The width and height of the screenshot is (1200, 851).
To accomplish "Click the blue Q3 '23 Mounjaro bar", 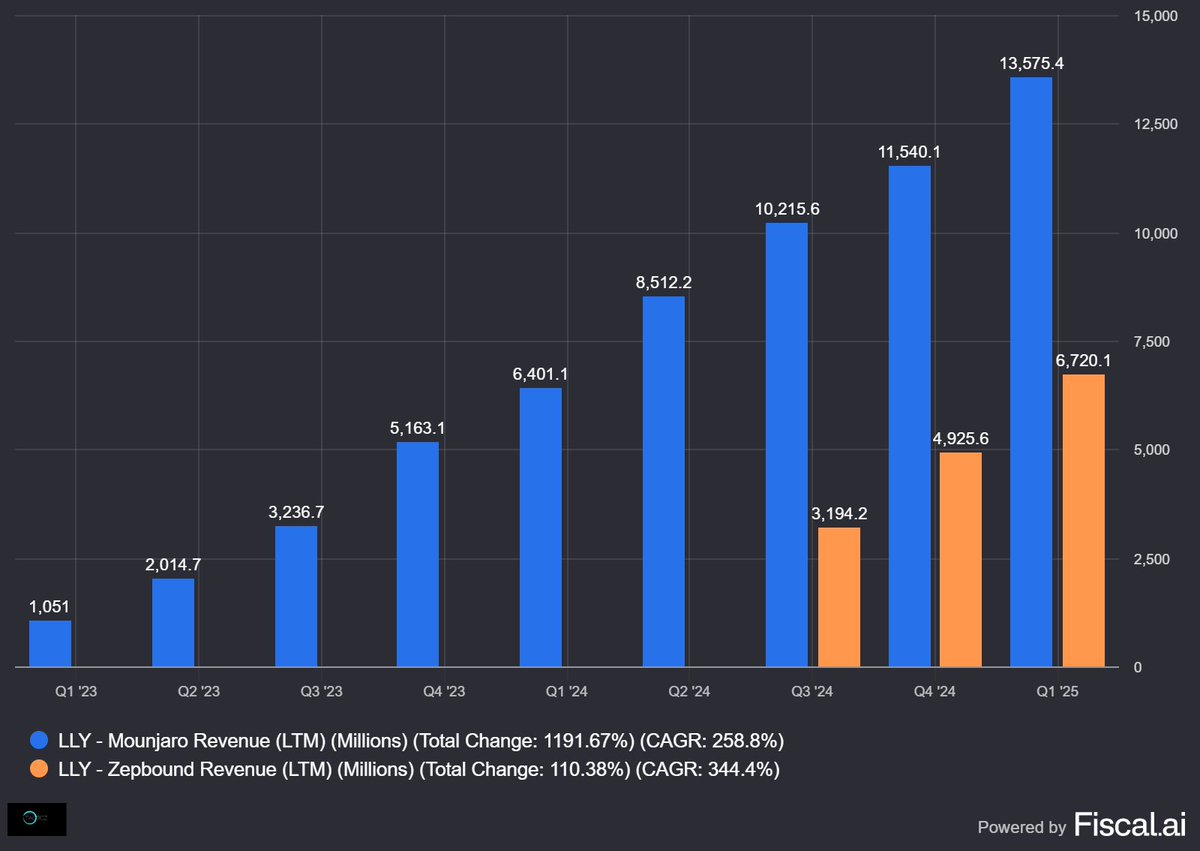I will (296, 597).
